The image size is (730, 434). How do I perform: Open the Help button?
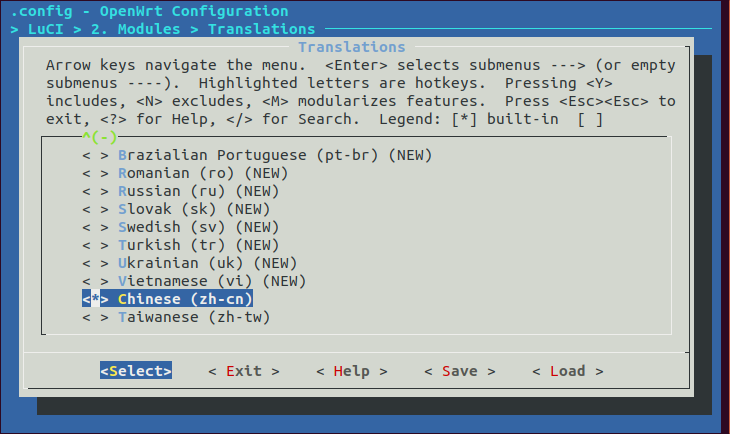click(351, 371)
